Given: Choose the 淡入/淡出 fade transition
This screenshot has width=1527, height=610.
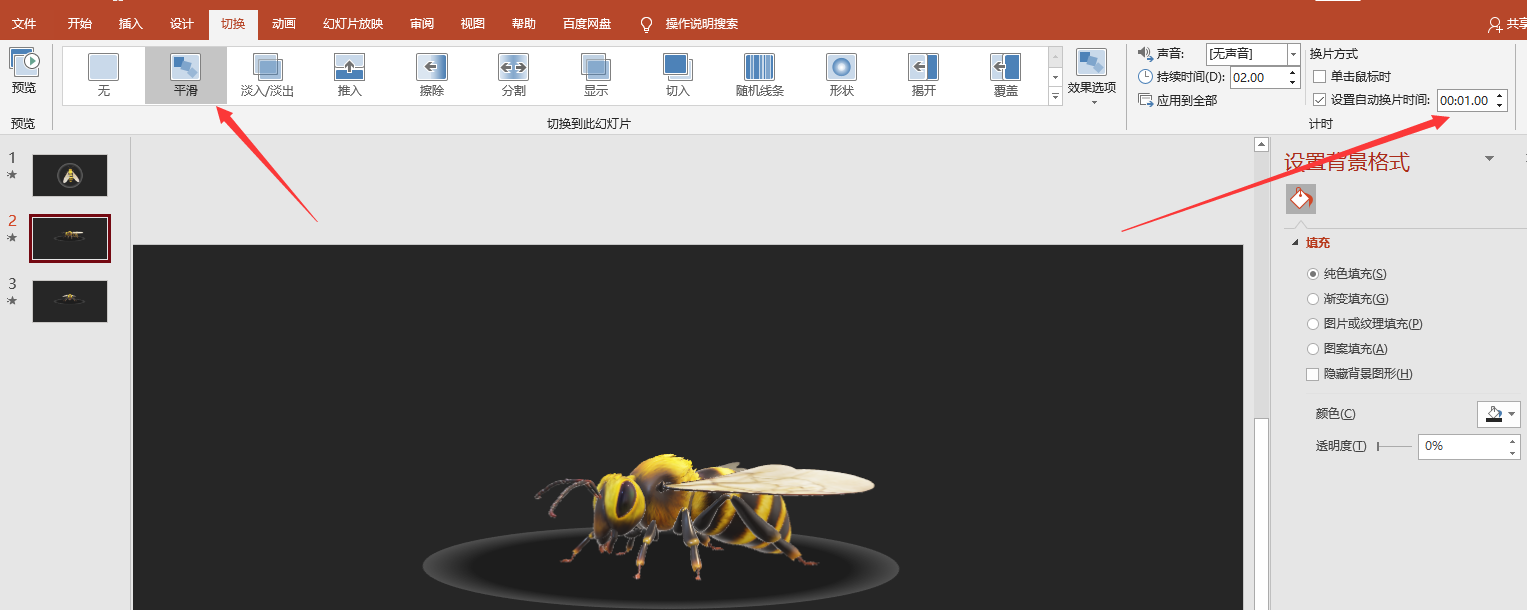Looking at the screenshot, I should 267,75.
